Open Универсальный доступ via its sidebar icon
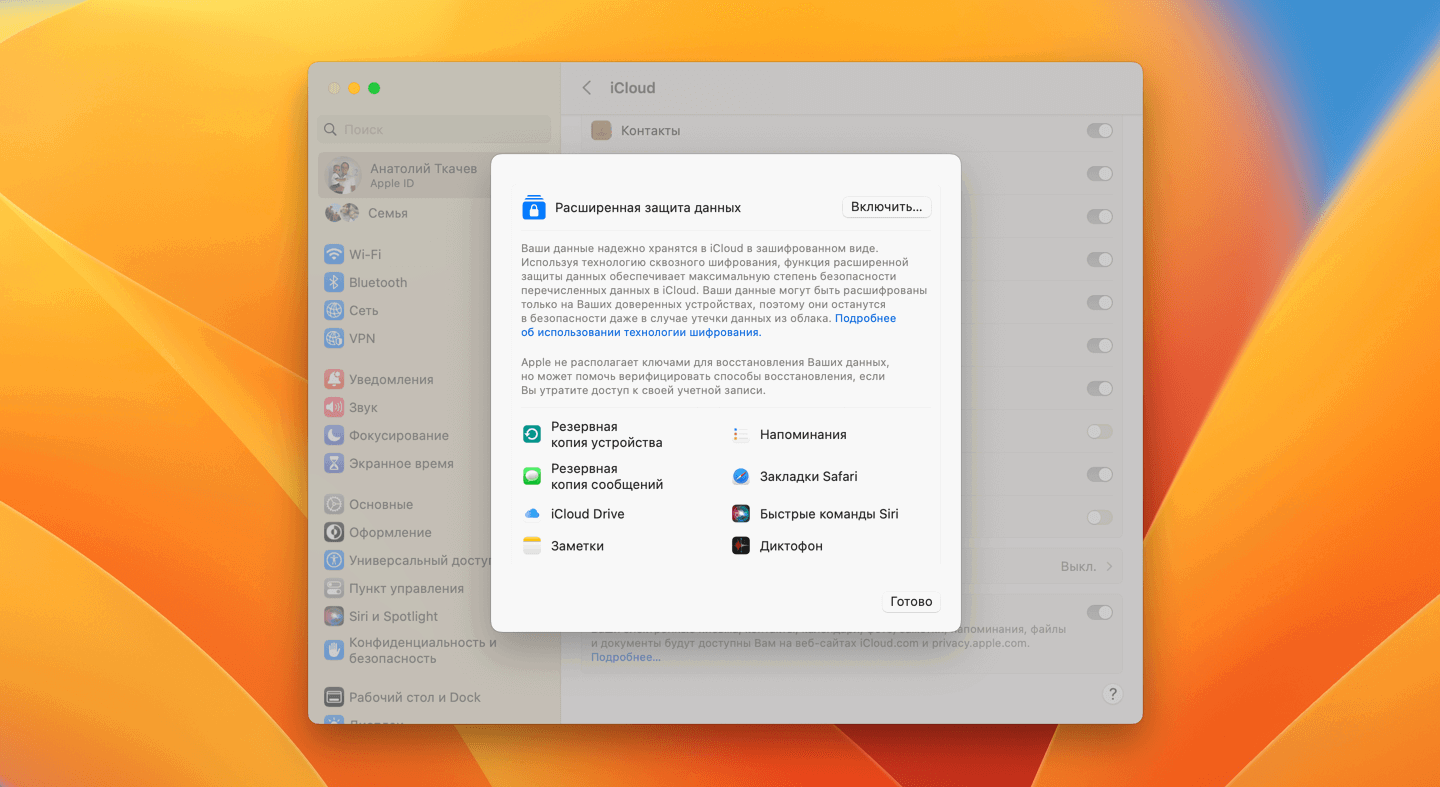 click(x=334, y=561)
